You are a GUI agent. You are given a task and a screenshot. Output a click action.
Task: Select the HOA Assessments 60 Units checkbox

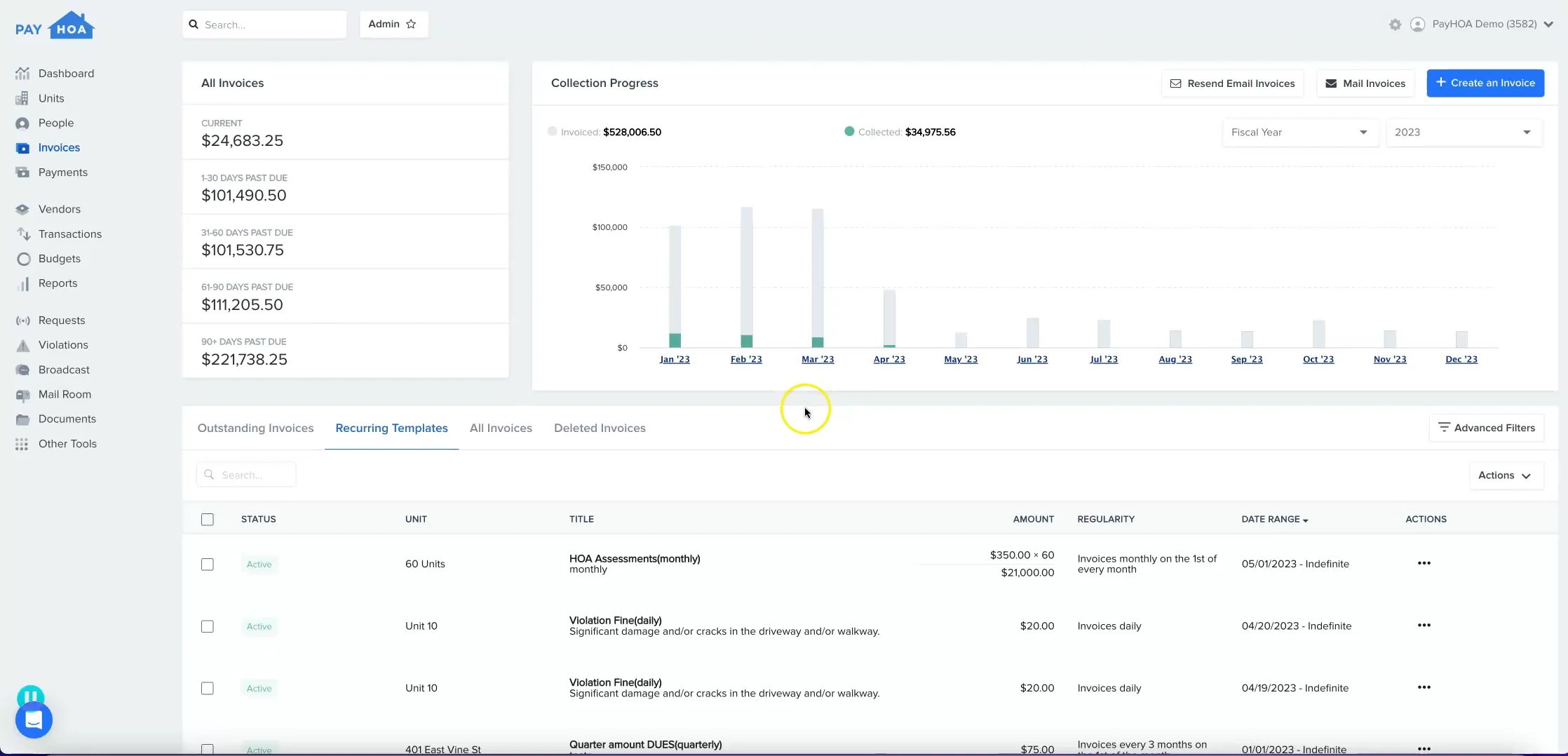tap(208, 565)
